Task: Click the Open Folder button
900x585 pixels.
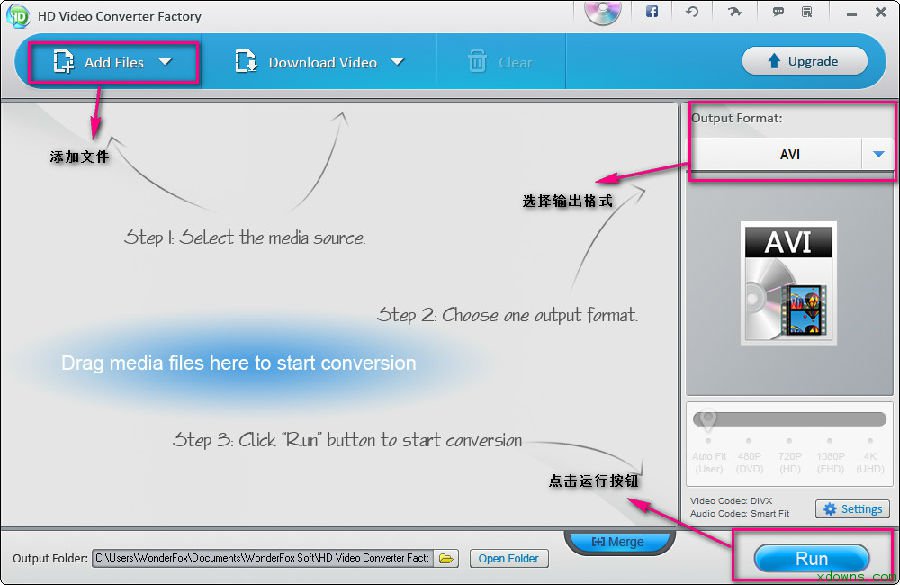Action: (x=509, y=558)
